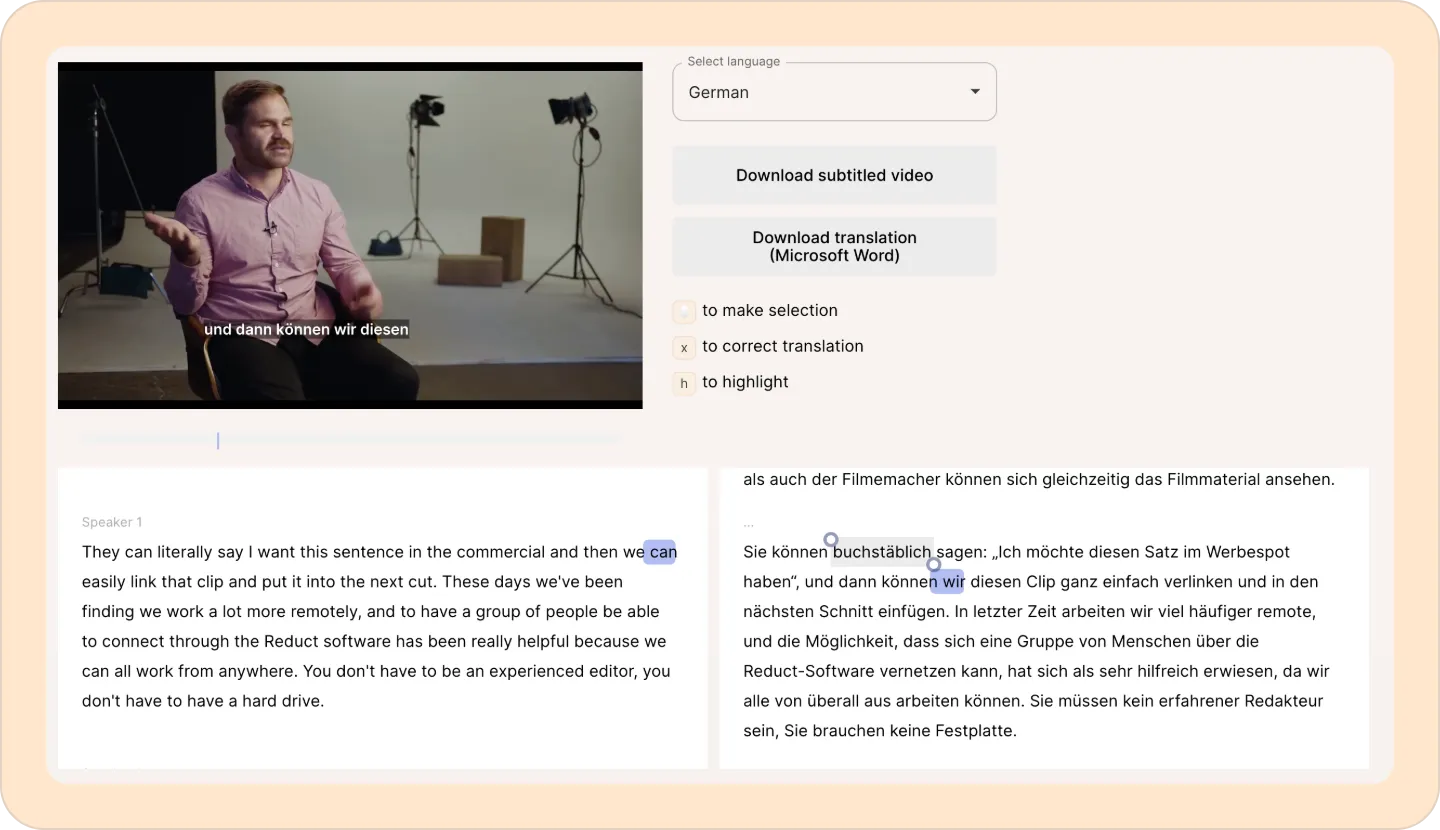Click the mouse-click key icon for making a selection

click(684, 312)
